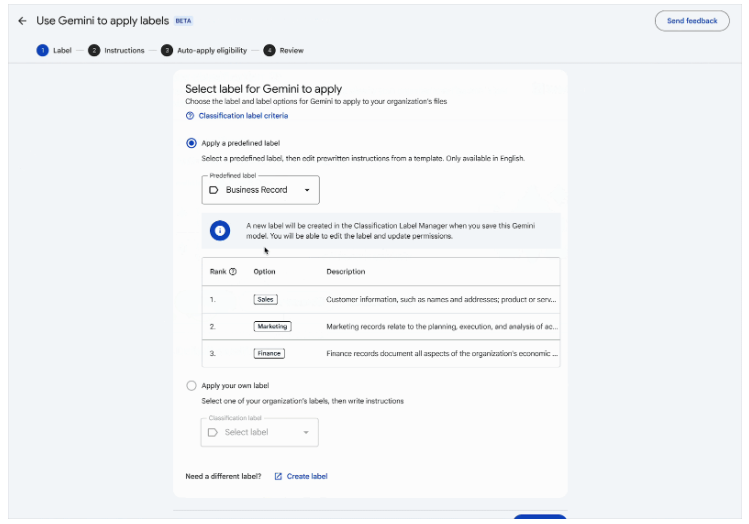Click the Rank column header text
Screen dimensions: 749x524
(218, 271)
